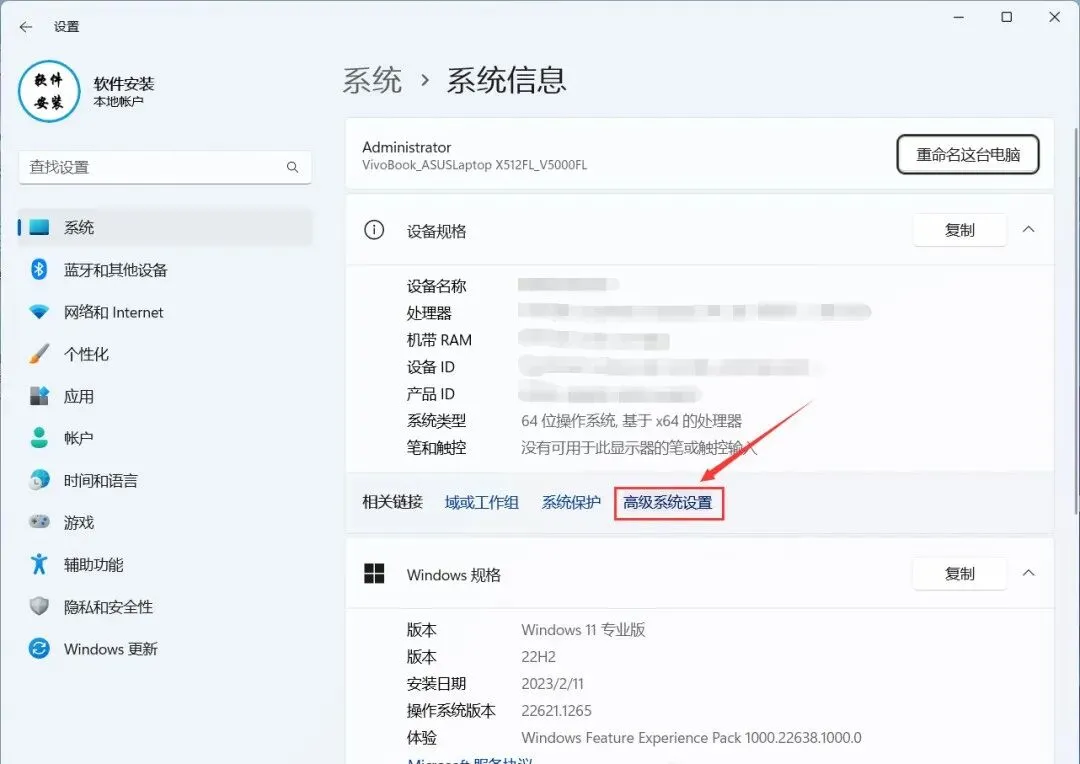The image size is (1080, 764).
Task: Select the Windows 11 专业版 edition value
Action: [x=583, y=630]
